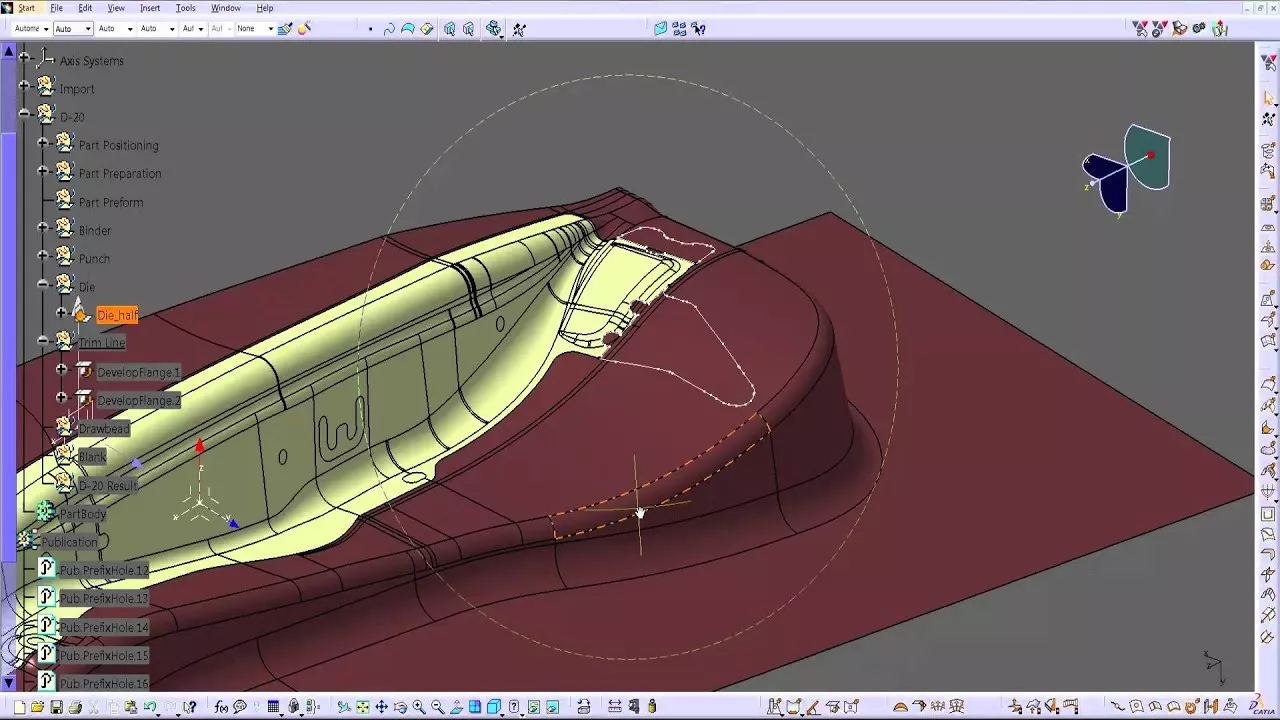The width and height of the screenshot is (1280, 720).
Task: Select Die_half in the tree
Action: click(118, 315)
